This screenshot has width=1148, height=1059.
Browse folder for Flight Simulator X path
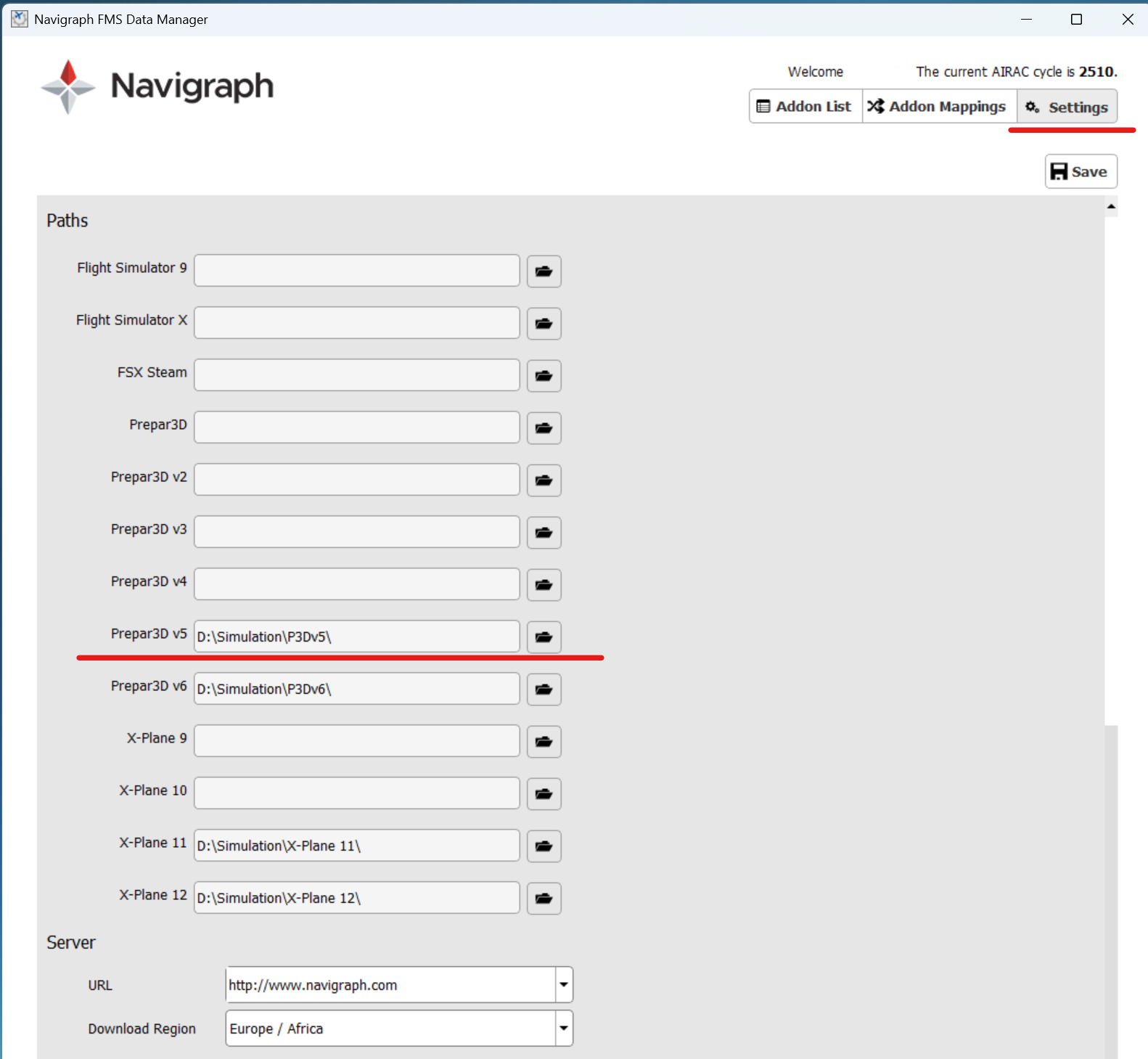click(x=544, y=324)
